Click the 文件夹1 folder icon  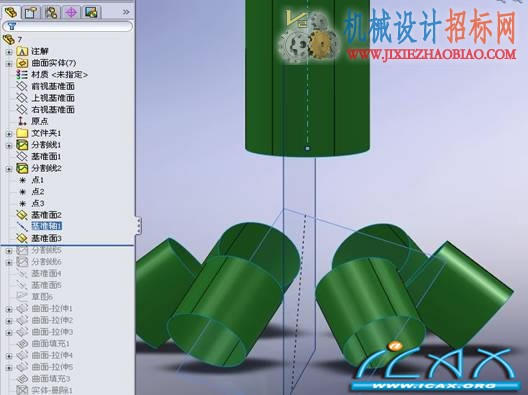coord(22,133)
